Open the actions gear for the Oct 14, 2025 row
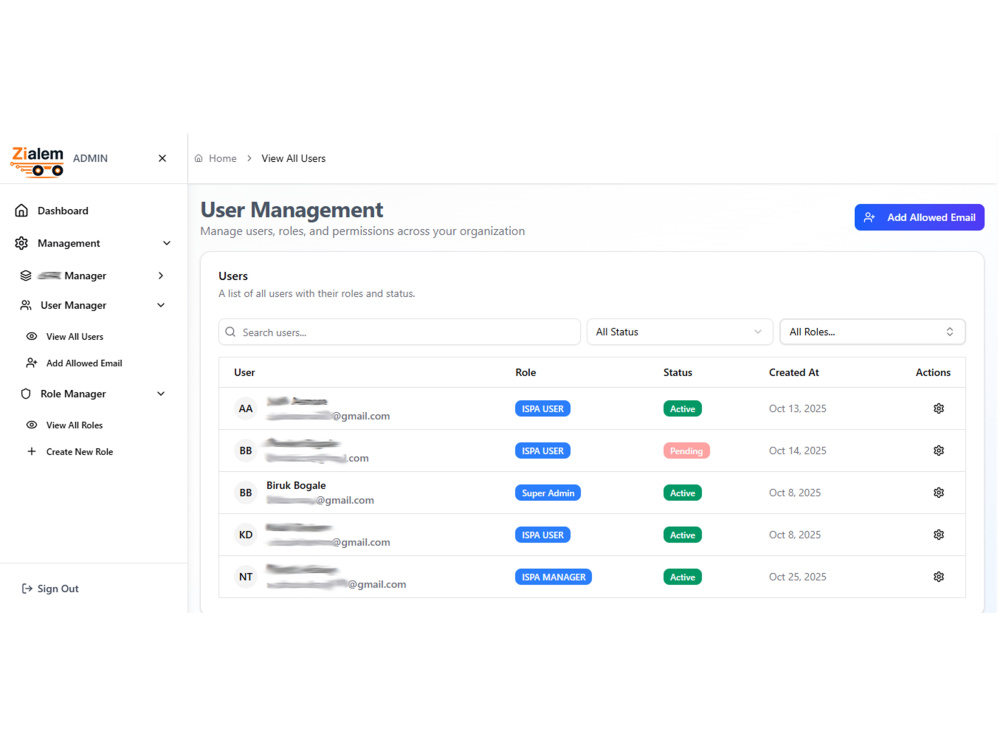The image size is (1000, 750). pos(938,450)
